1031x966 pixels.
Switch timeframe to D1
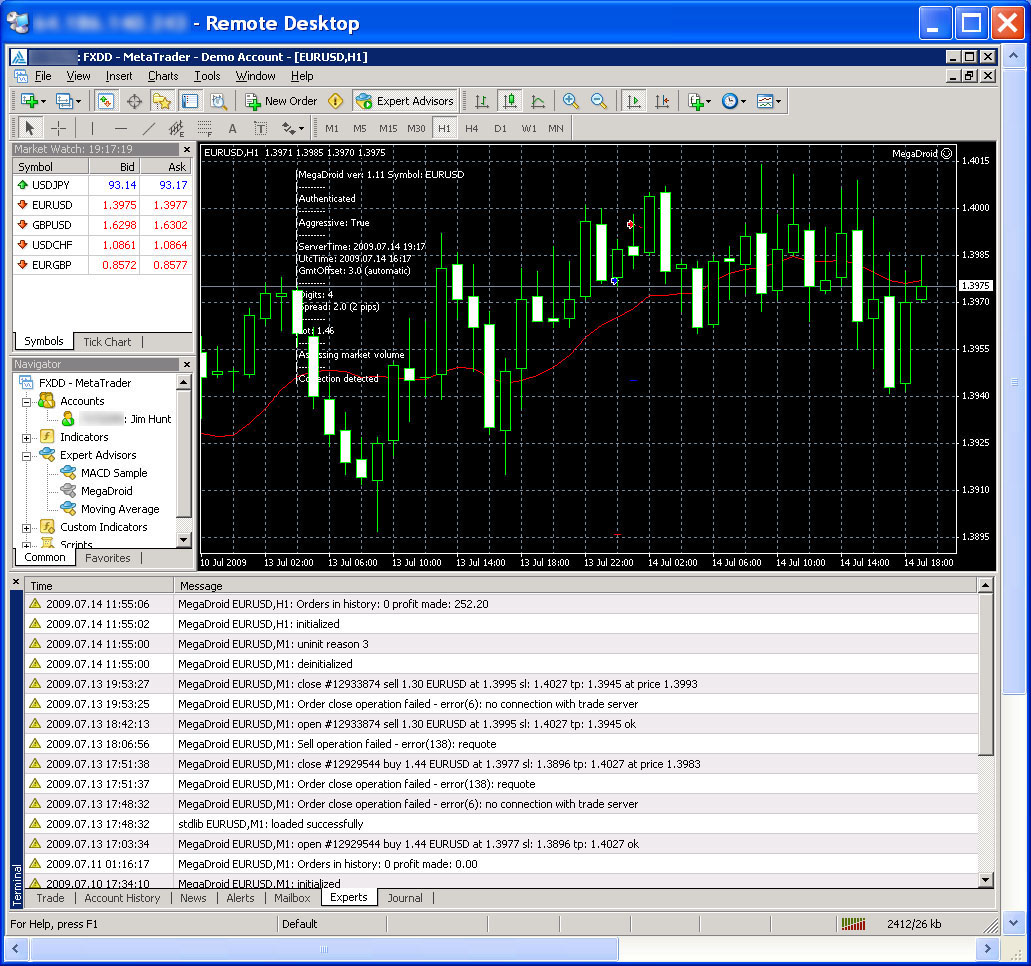[500, 128]
